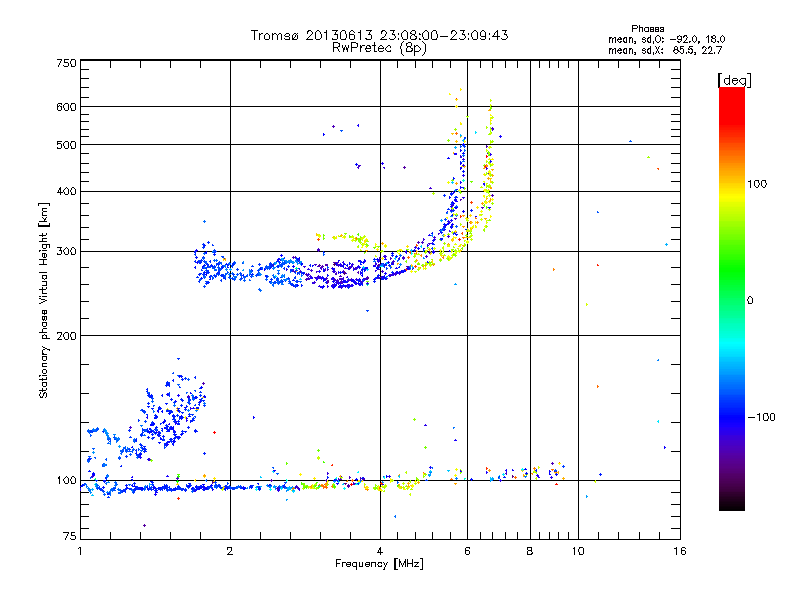Click y-axis tick label '750'

point(67,63)
